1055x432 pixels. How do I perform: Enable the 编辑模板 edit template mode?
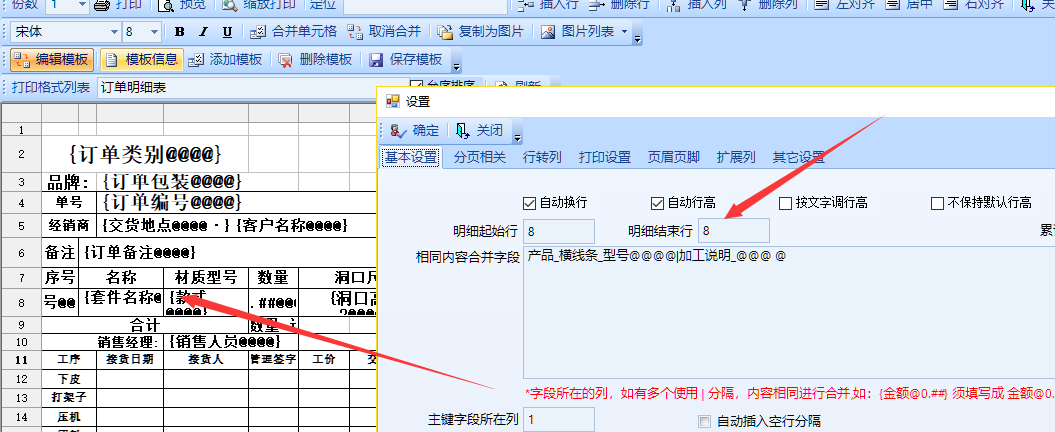point(52,60)
